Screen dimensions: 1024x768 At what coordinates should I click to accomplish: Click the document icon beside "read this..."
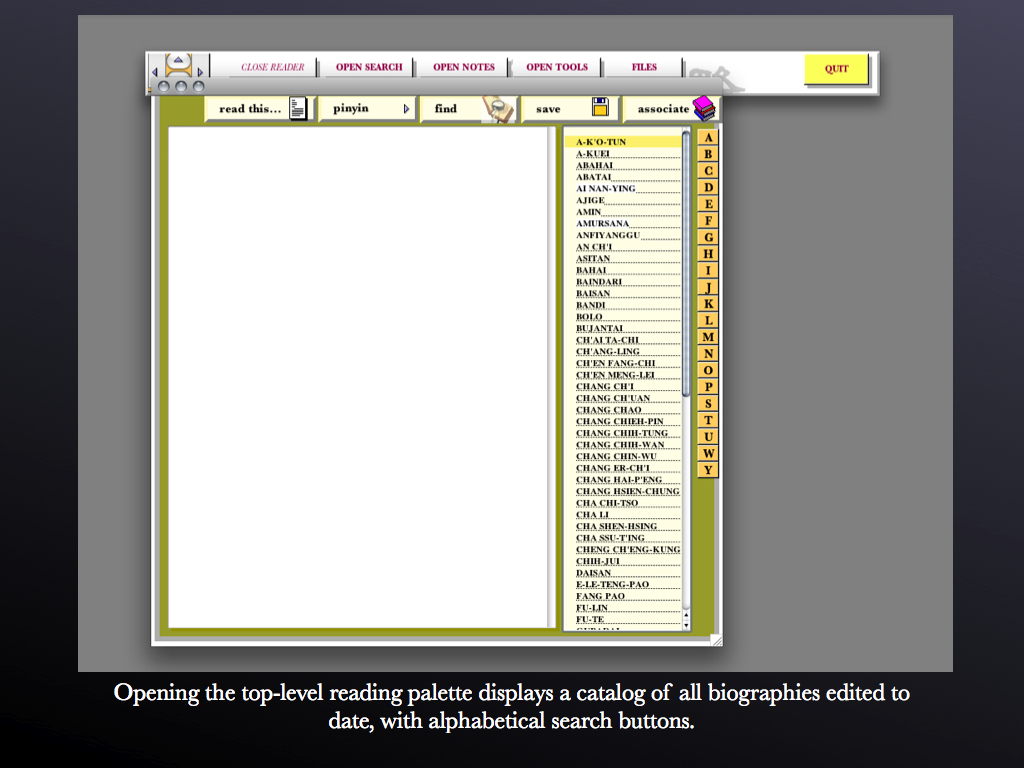point(298,108)
